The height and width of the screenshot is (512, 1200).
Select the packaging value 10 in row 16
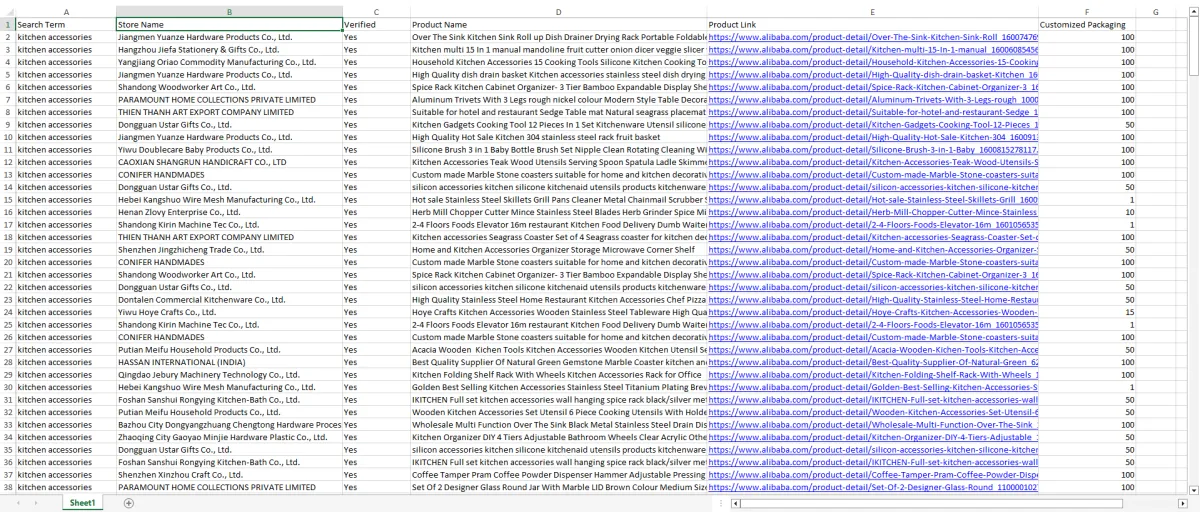click(1087, 212)
